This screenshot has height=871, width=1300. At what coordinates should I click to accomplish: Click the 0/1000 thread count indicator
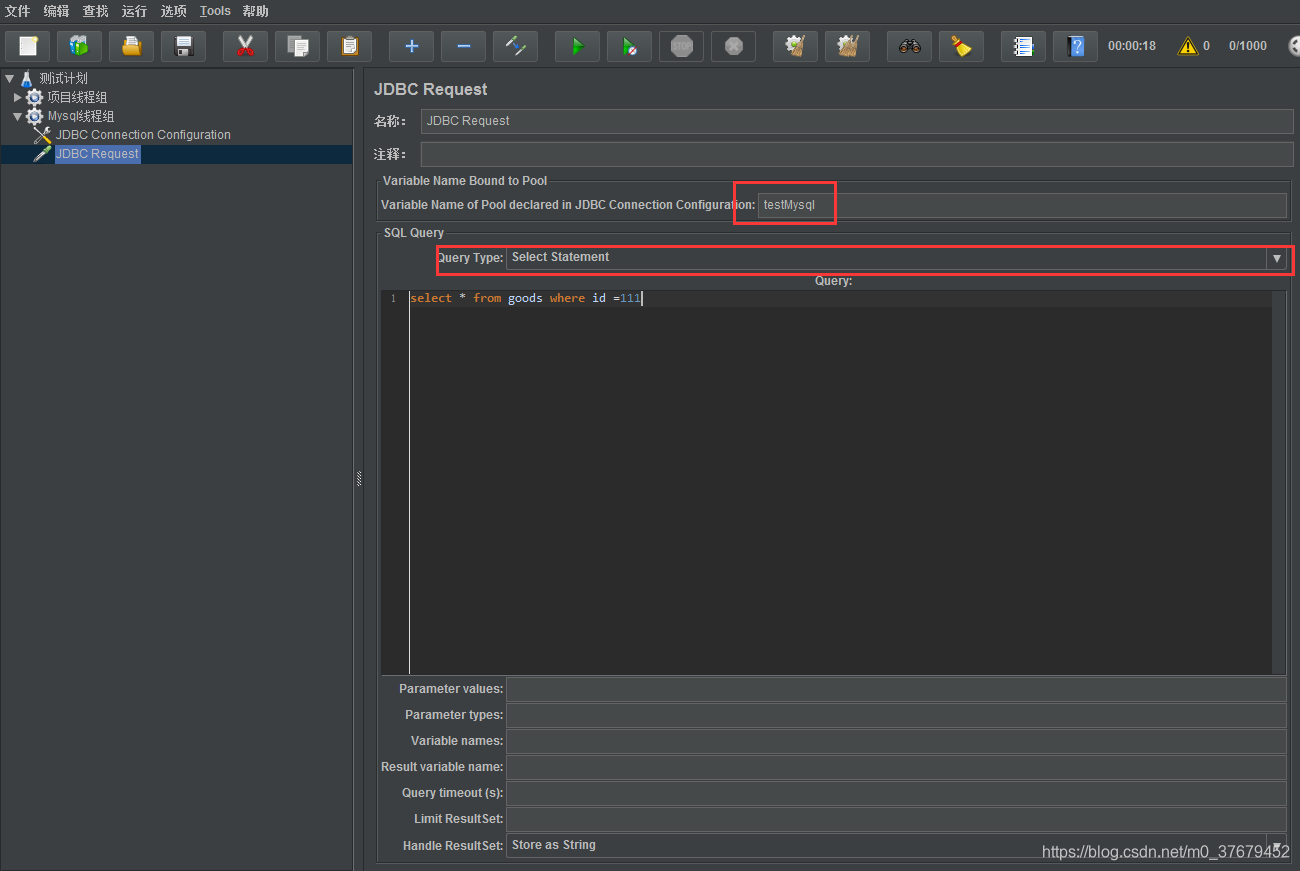(x=1247, y=46)
